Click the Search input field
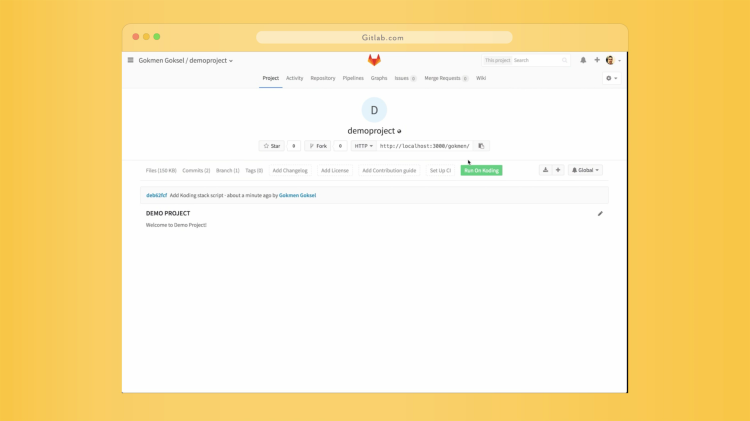The height and width of the screenshot is (421, 750). click(x=537, y=60)
